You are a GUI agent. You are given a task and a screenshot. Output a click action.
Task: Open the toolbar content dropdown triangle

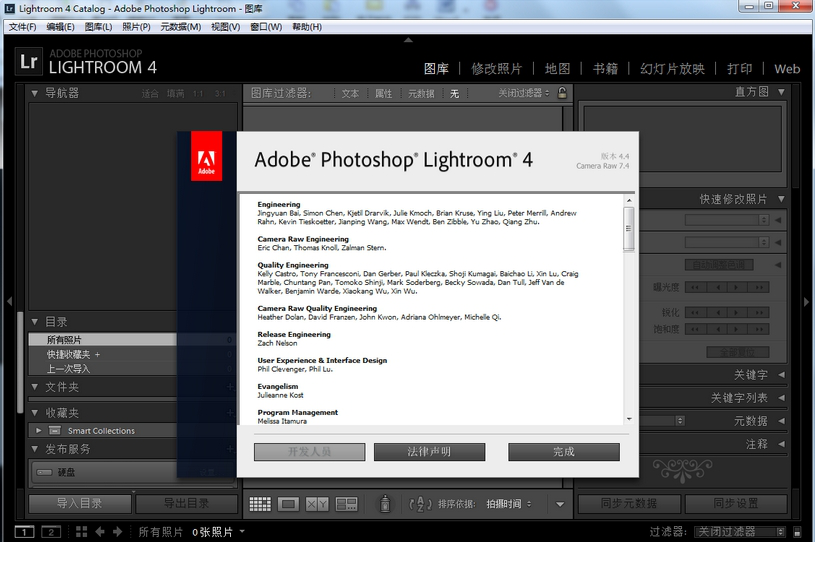click(x=560, y=504)
